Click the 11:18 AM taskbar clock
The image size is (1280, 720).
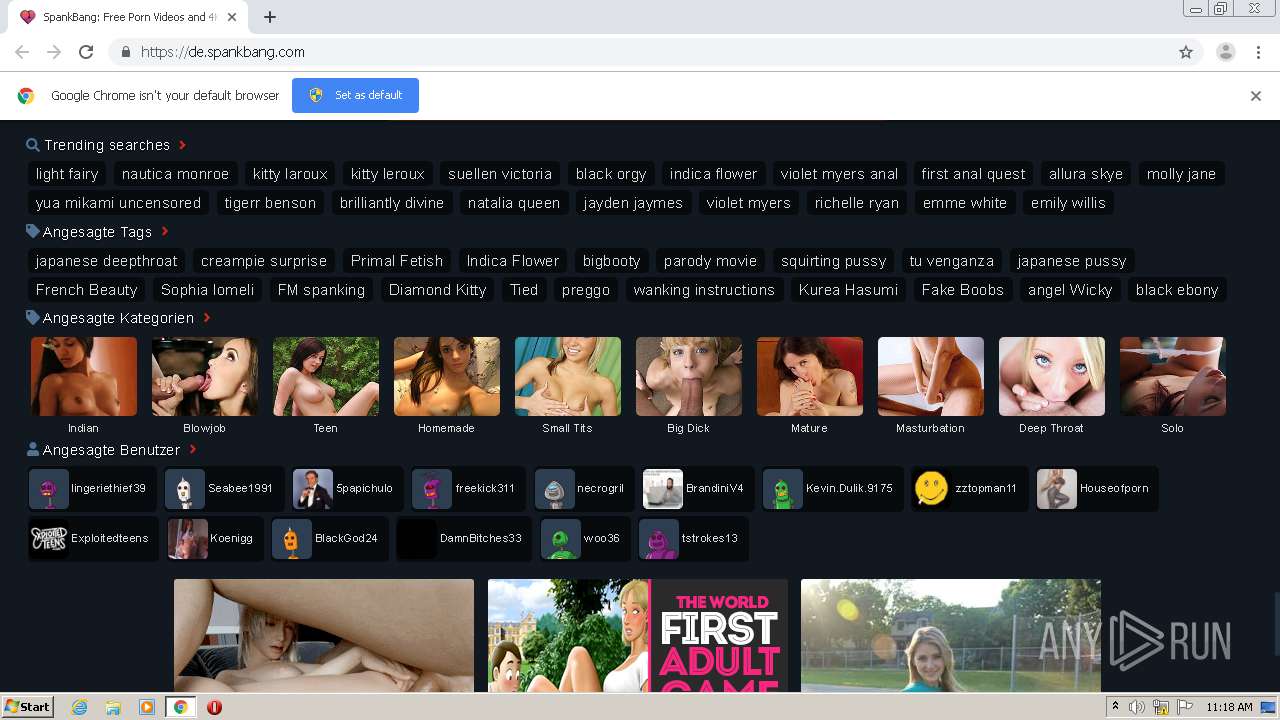tap(1229, 707)
